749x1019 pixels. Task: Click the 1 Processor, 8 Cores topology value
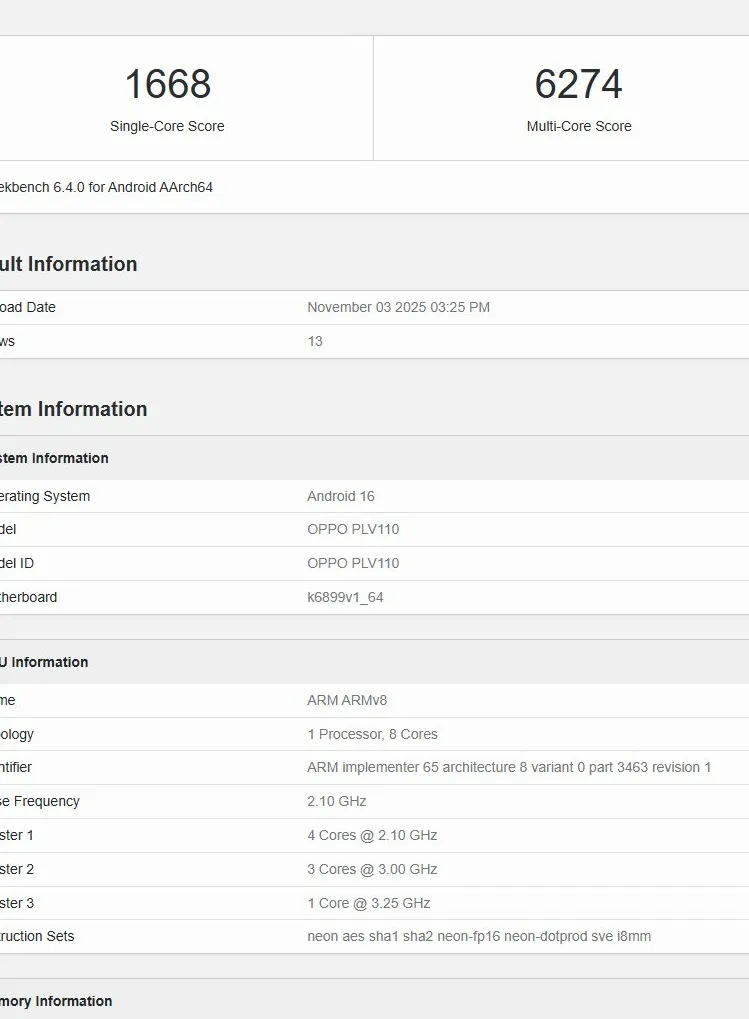[372, 734]
